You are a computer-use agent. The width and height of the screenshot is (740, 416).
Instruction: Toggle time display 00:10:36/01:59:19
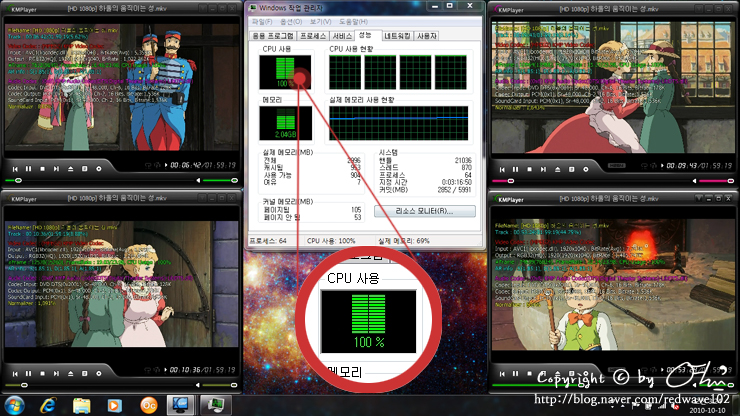(x=203, y=370)
